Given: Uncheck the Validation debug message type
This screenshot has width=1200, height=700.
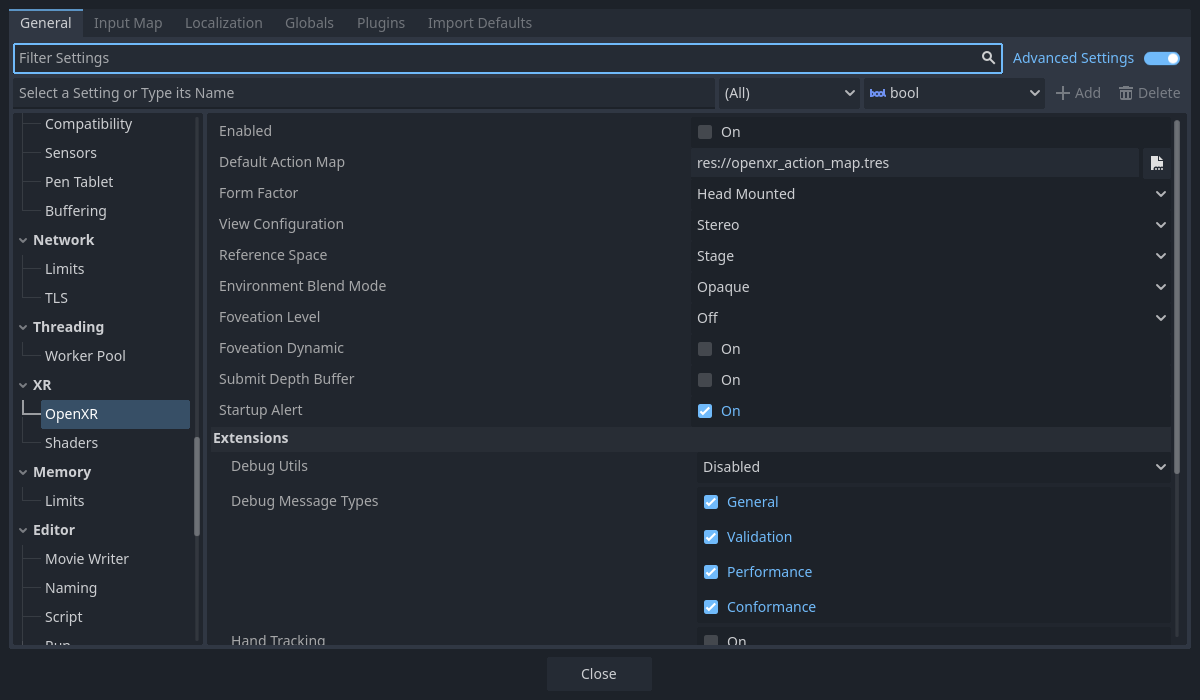Looking at the screenshot, I should pyautogui.click(x=711, y=536).
